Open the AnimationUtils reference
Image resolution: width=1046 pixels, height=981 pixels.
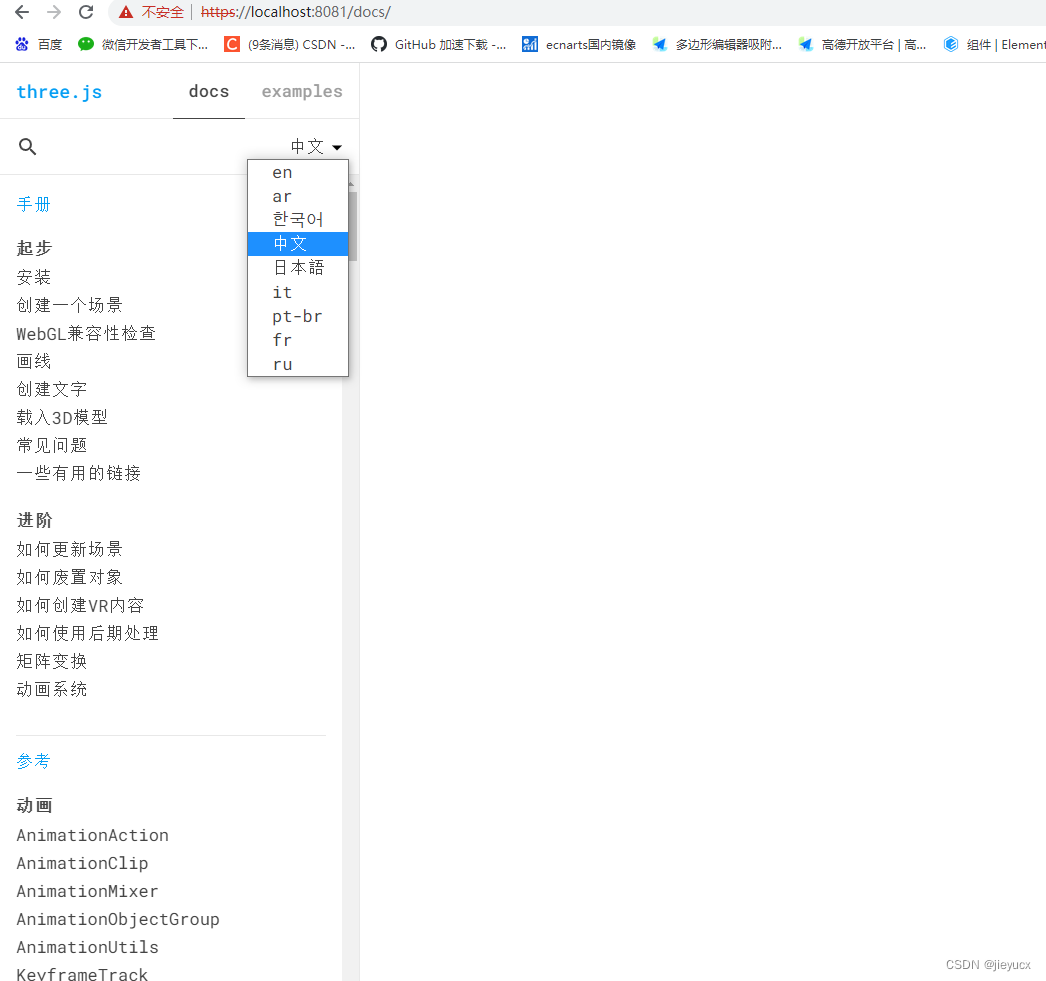tap(87, 948)
